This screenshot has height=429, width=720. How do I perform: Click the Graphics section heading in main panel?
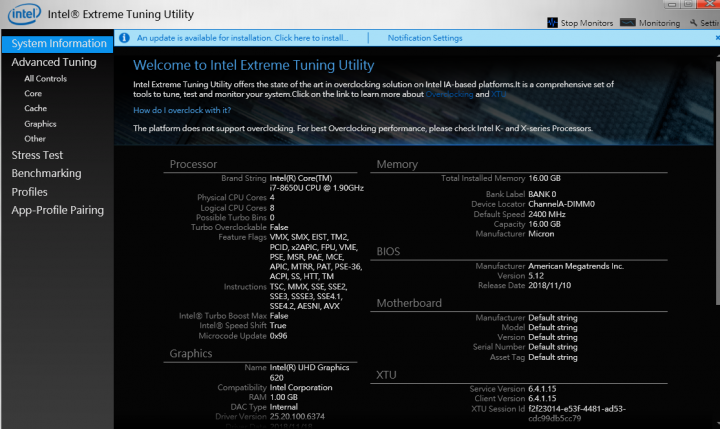(x=191, y=353)
